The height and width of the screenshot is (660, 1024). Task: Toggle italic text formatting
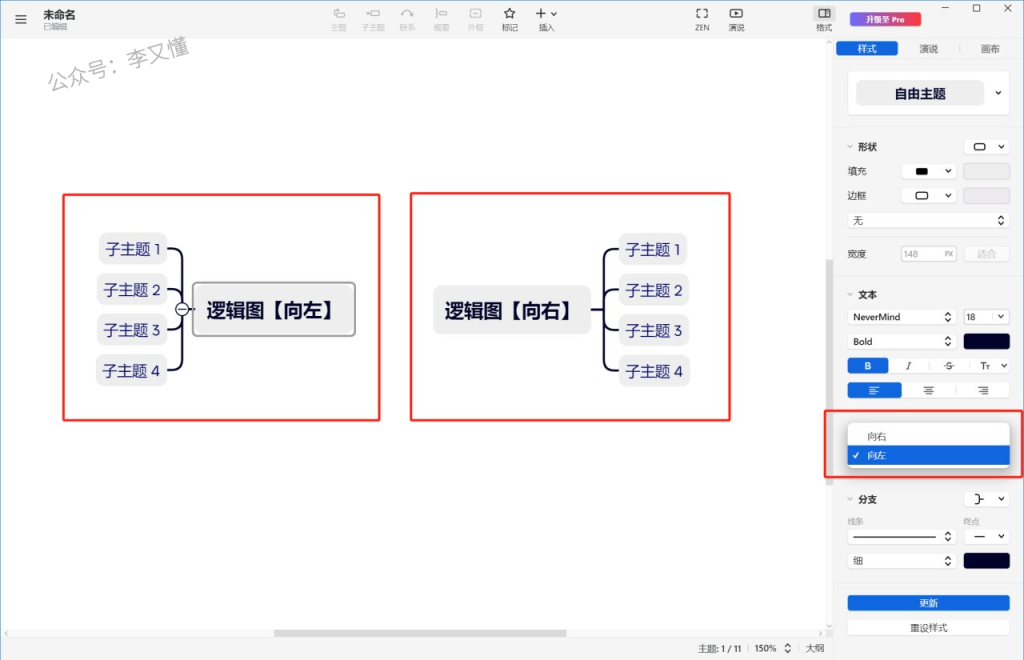click(908, 366)
